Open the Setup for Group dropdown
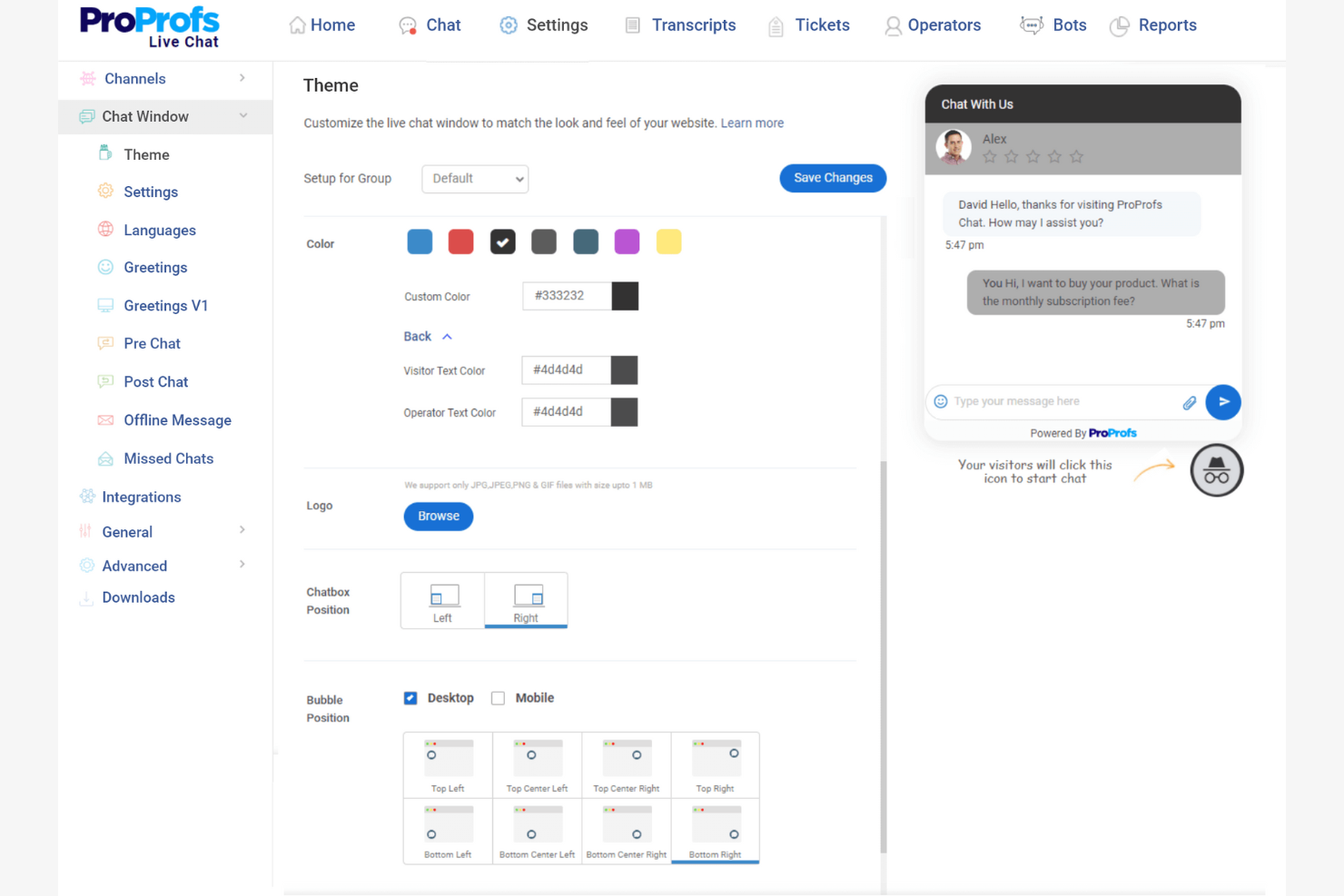Image resolution: width=1344 pixels, height=896 pixels. pos(475,179)
